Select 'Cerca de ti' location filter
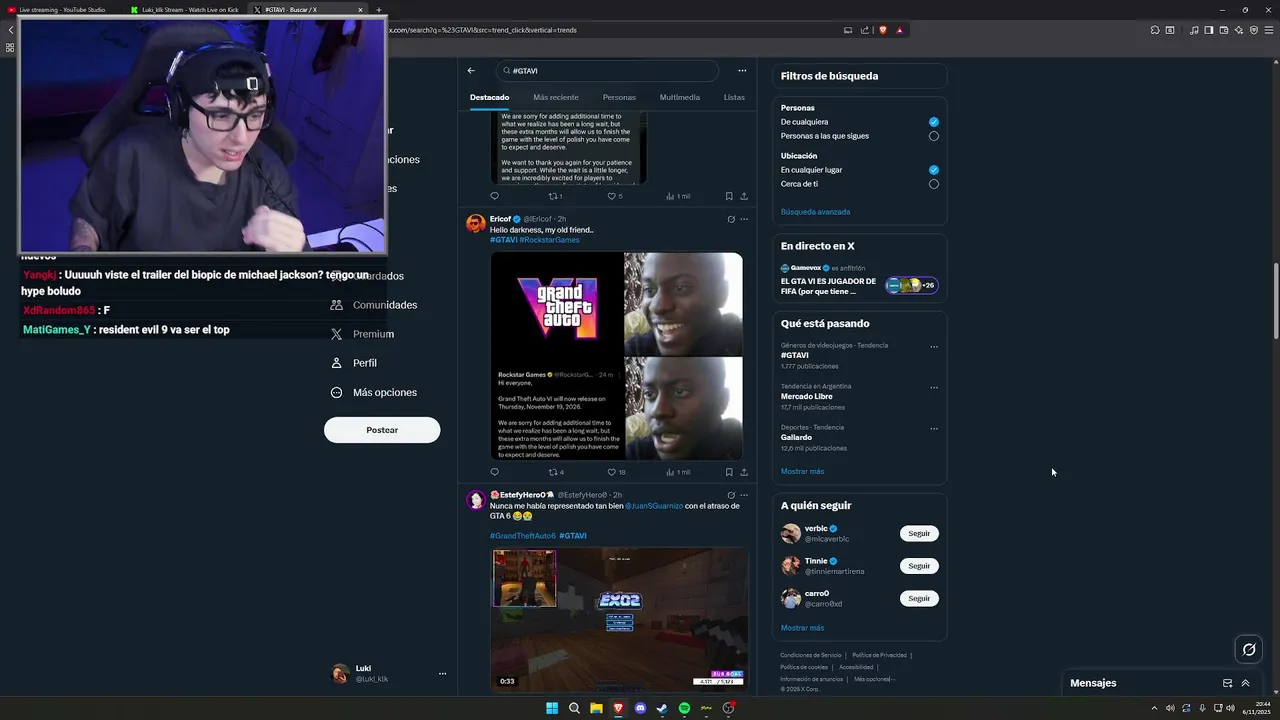This screenshot has width=1280, height=720. [934, 184]
